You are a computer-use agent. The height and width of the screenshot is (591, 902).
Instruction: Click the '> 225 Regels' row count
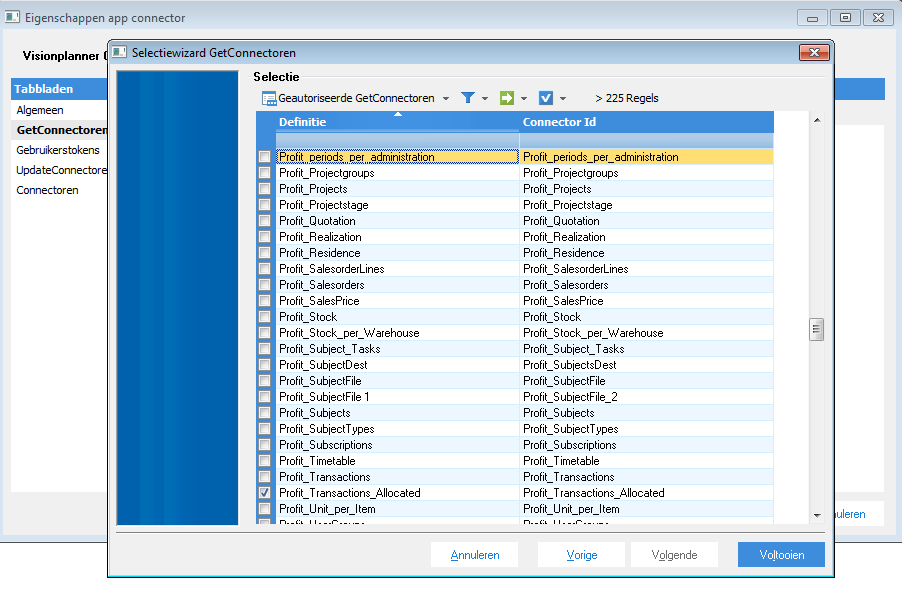tap(627, 98)
